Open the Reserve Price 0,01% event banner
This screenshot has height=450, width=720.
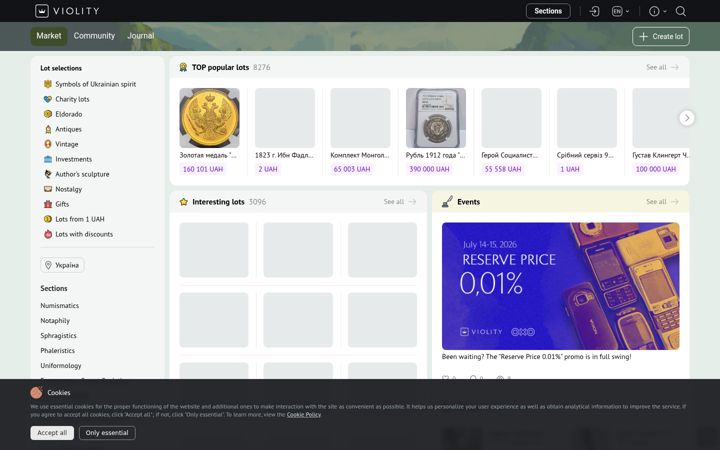(561, 286)
